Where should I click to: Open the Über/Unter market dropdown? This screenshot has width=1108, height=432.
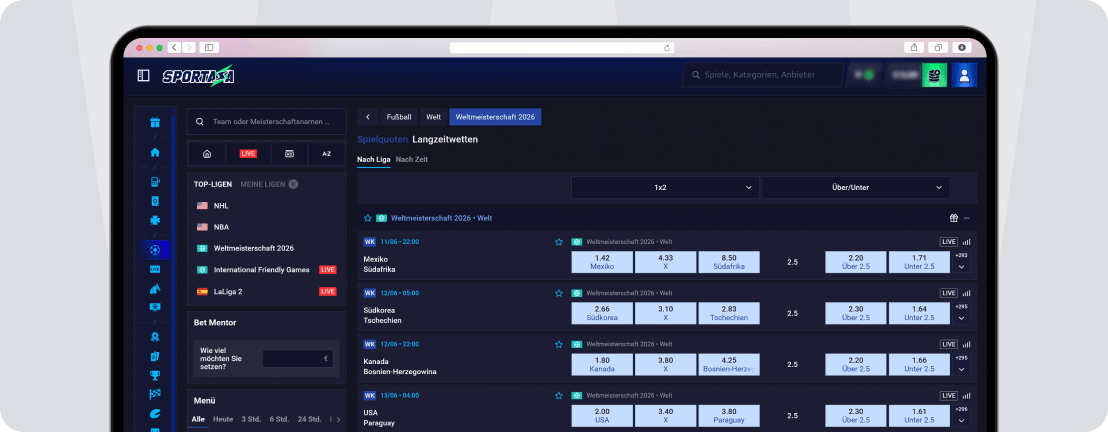coord(855,187)
